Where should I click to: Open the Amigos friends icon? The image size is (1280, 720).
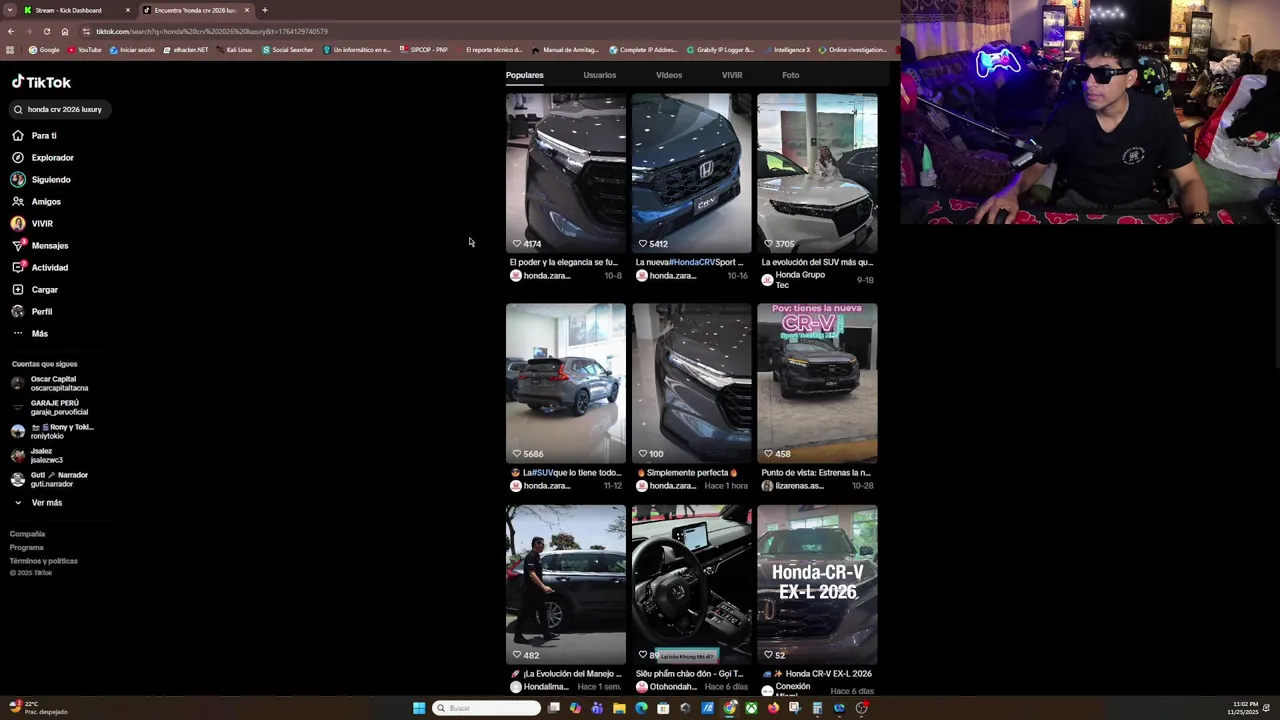[18, 201]
